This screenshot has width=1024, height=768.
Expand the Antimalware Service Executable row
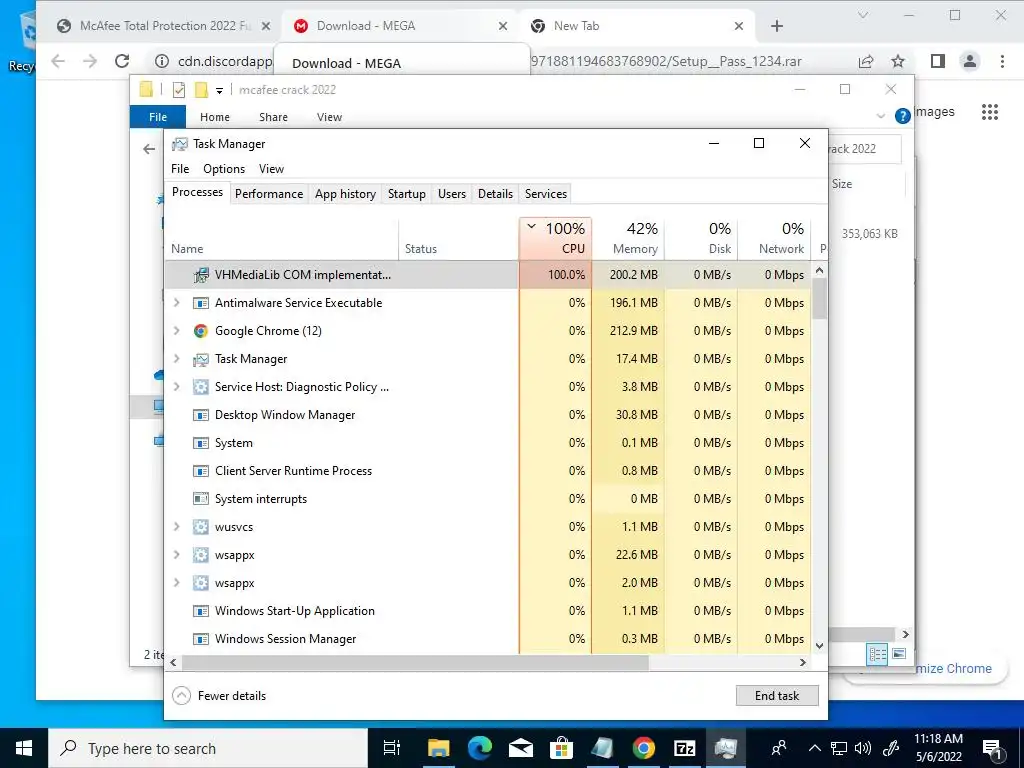tap(176, 303)
